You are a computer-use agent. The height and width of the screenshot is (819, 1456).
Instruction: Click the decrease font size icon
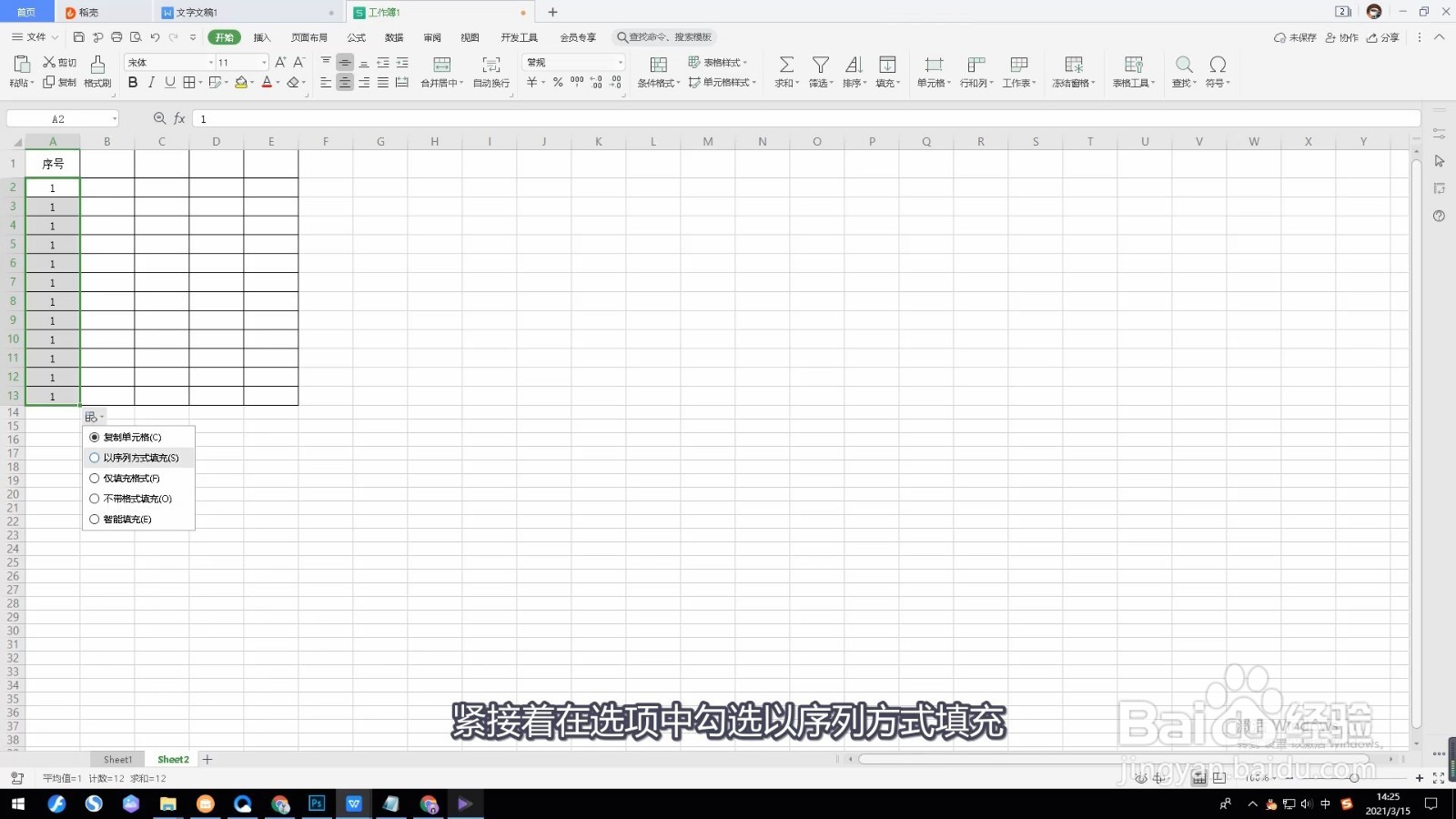(x=298, y=62)
